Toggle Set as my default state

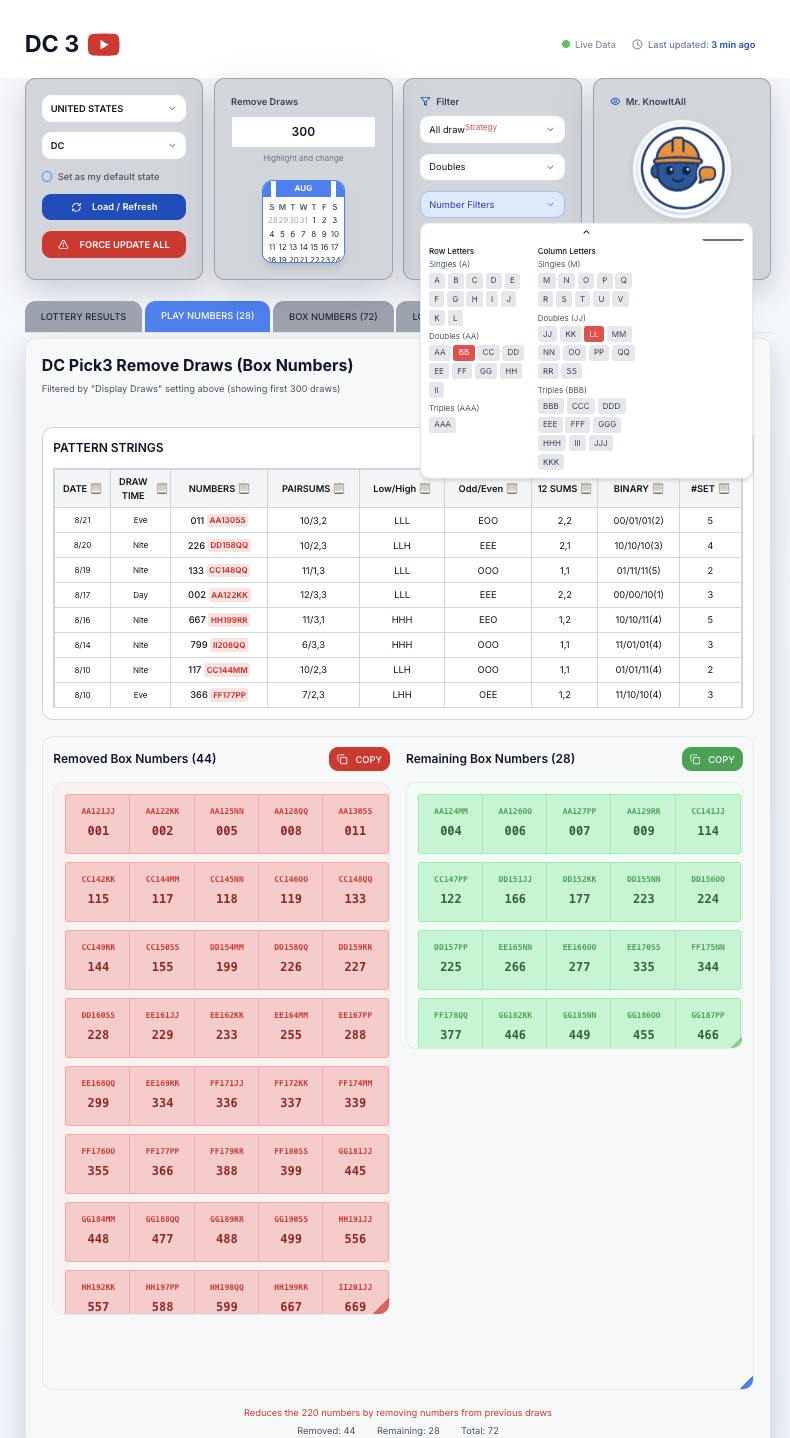(47, 177)
